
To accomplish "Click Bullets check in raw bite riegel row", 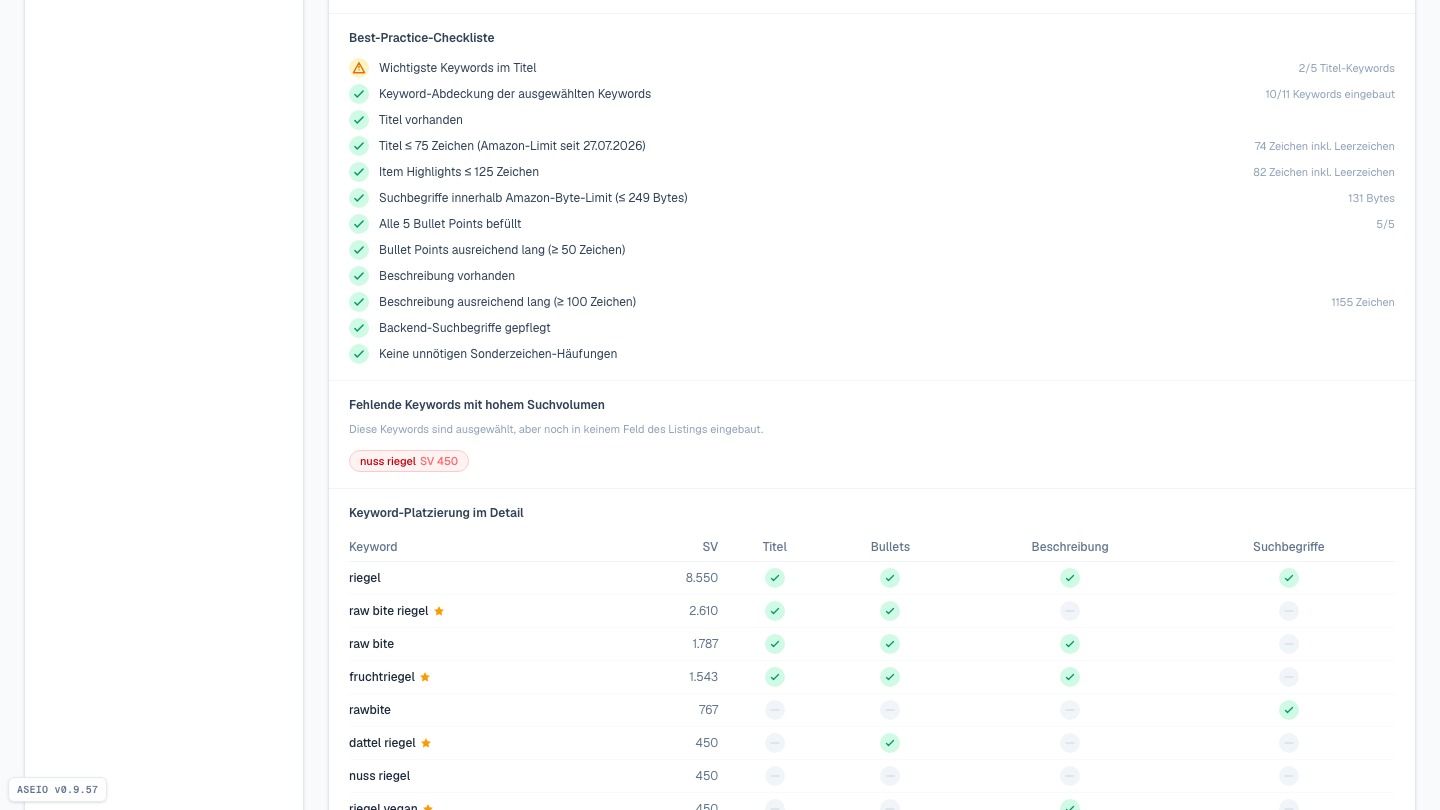I will [x=890, y=611].
